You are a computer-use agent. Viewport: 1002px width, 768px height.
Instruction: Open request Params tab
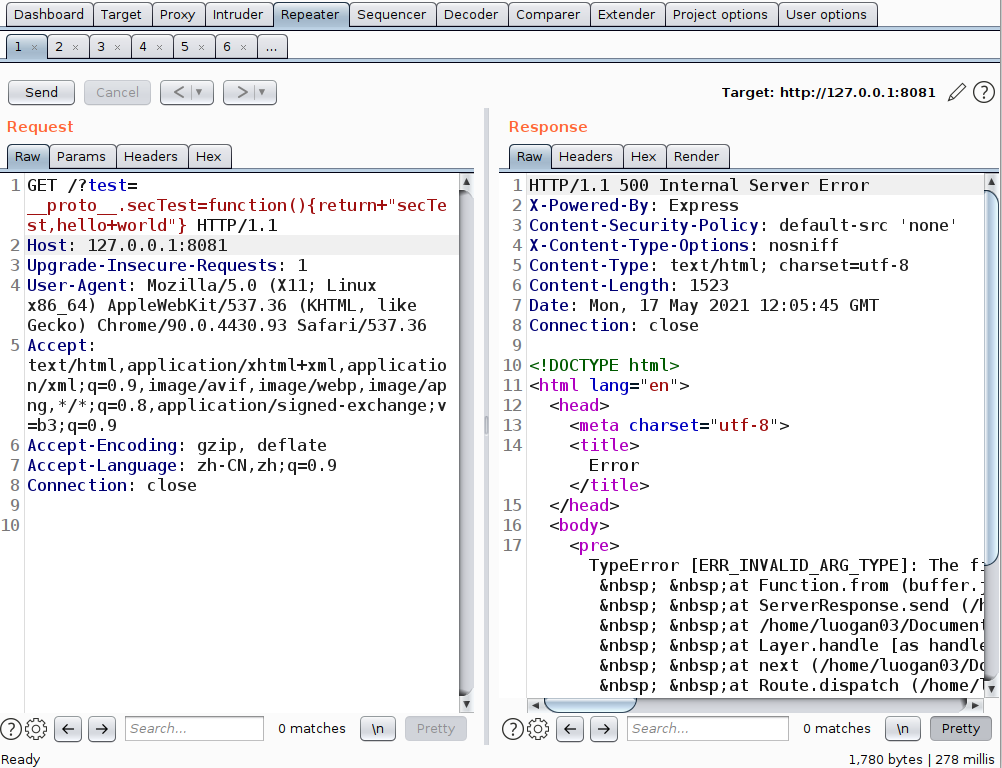click(x=82, y=156)
